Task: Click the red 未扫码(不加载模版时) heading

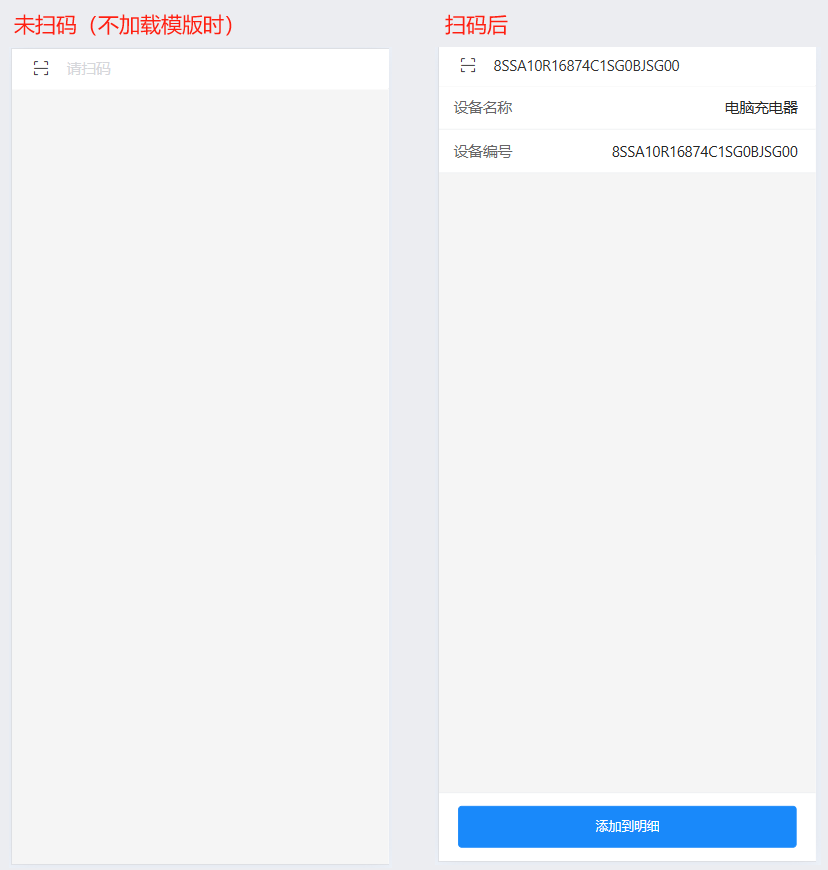Action: click(x=124, y=25)
